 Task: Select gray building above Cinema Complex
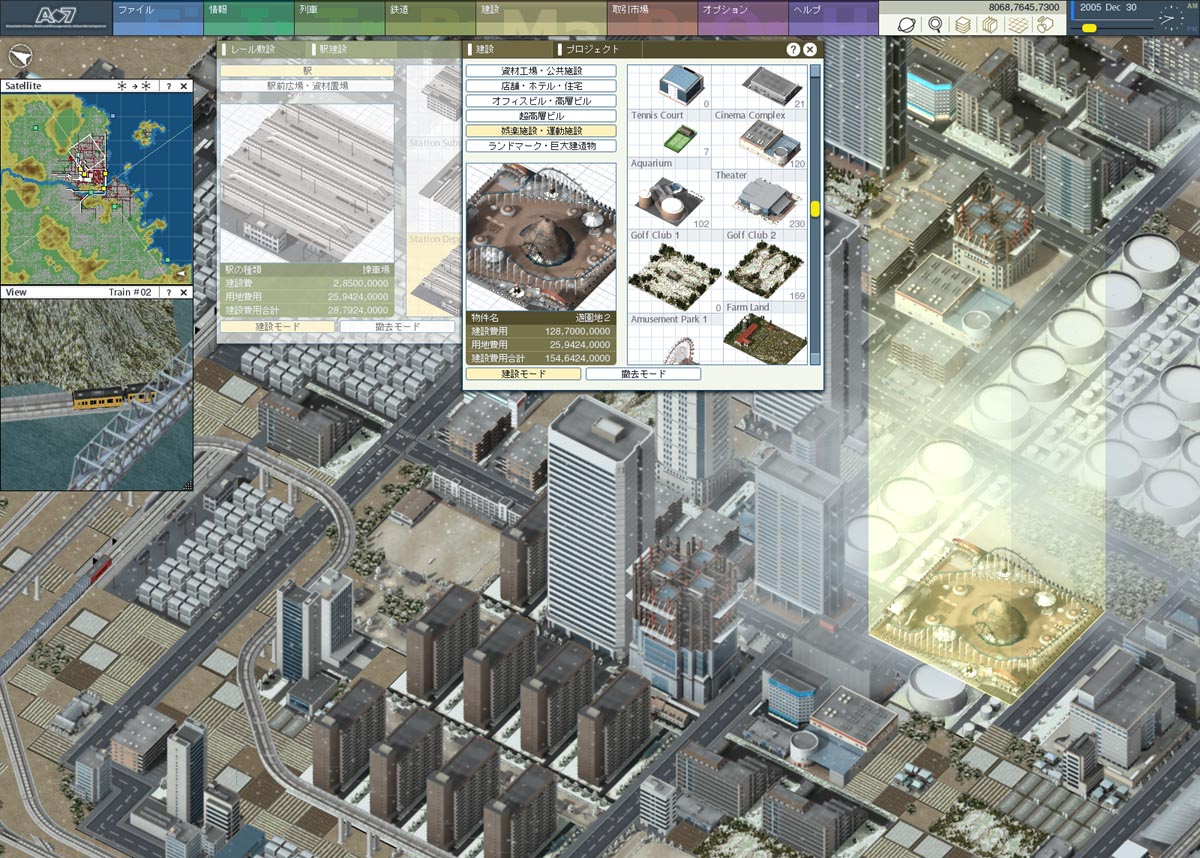click(x=771, y=84)
